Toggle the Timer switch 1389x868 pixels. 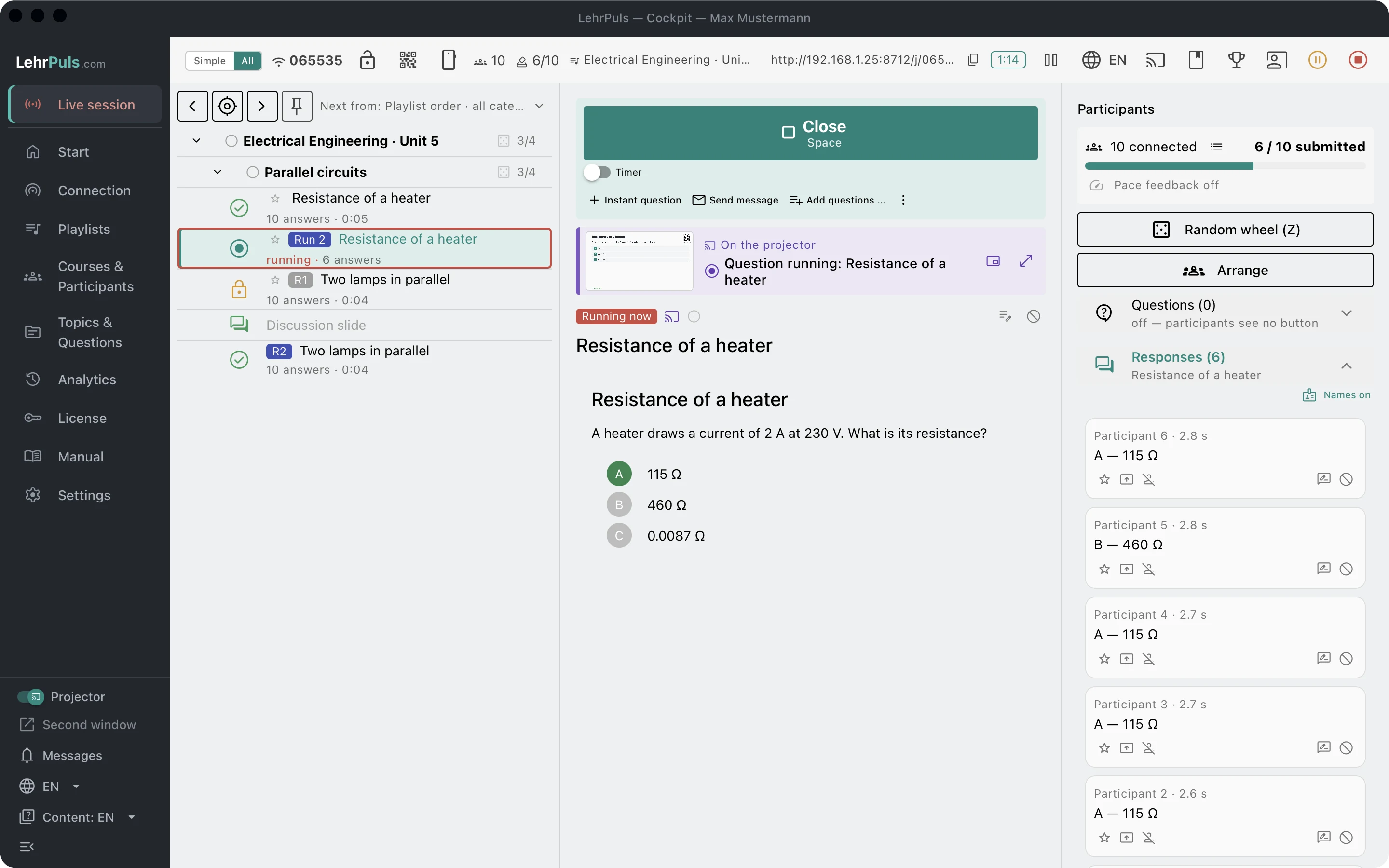(x=597, y=172)
